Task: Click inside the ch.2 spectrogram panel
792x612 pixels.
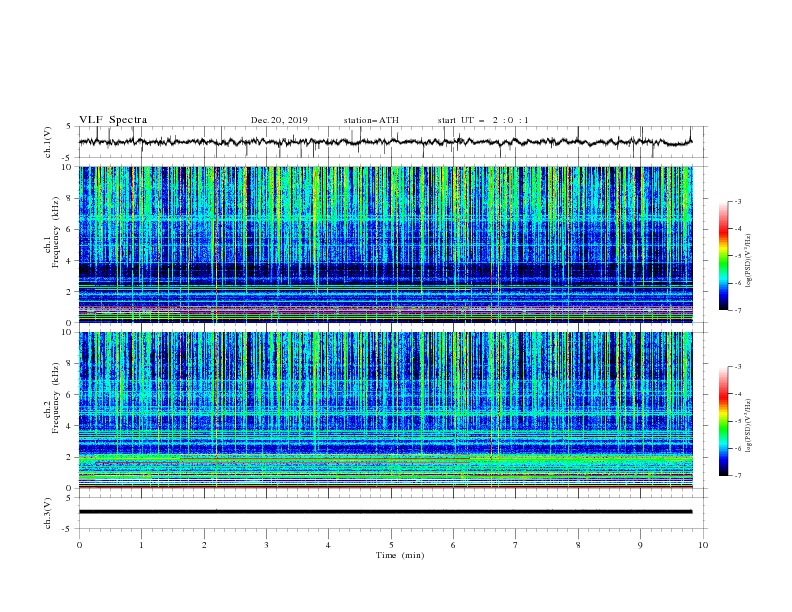Action: (x=385, y=410)
